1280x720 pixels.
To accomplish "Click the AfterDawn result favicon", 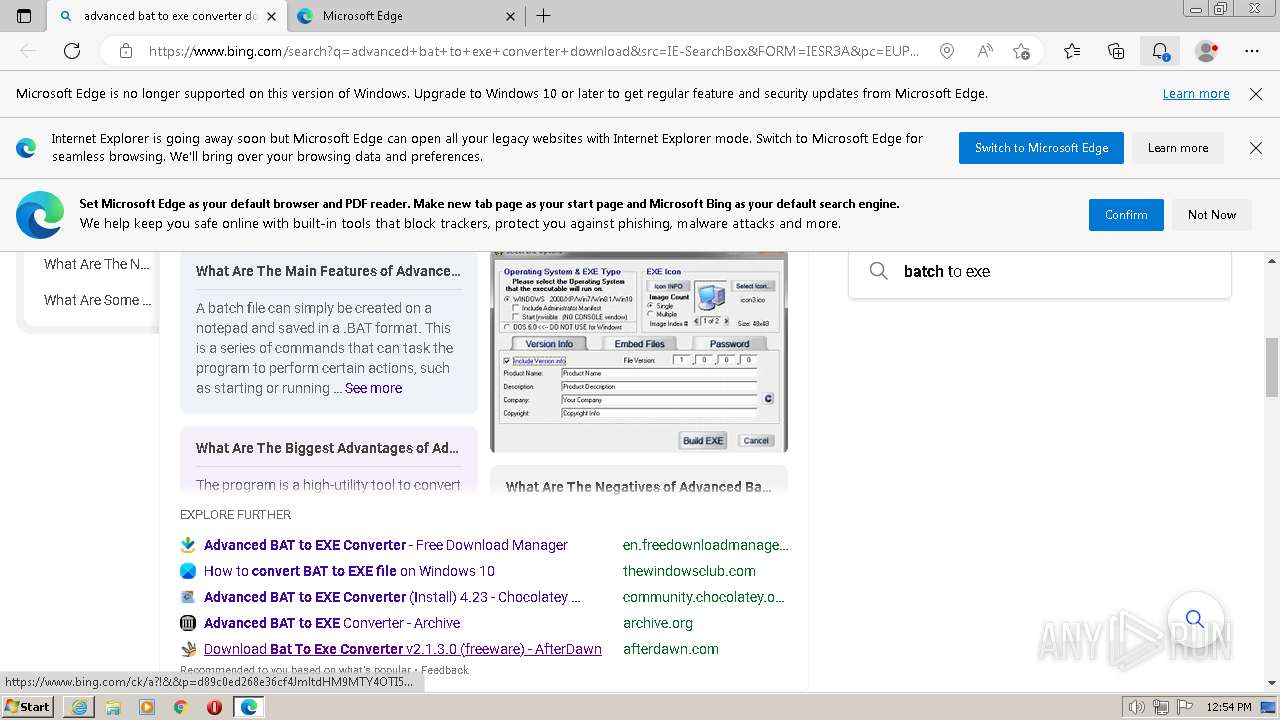I will point(188,649).
